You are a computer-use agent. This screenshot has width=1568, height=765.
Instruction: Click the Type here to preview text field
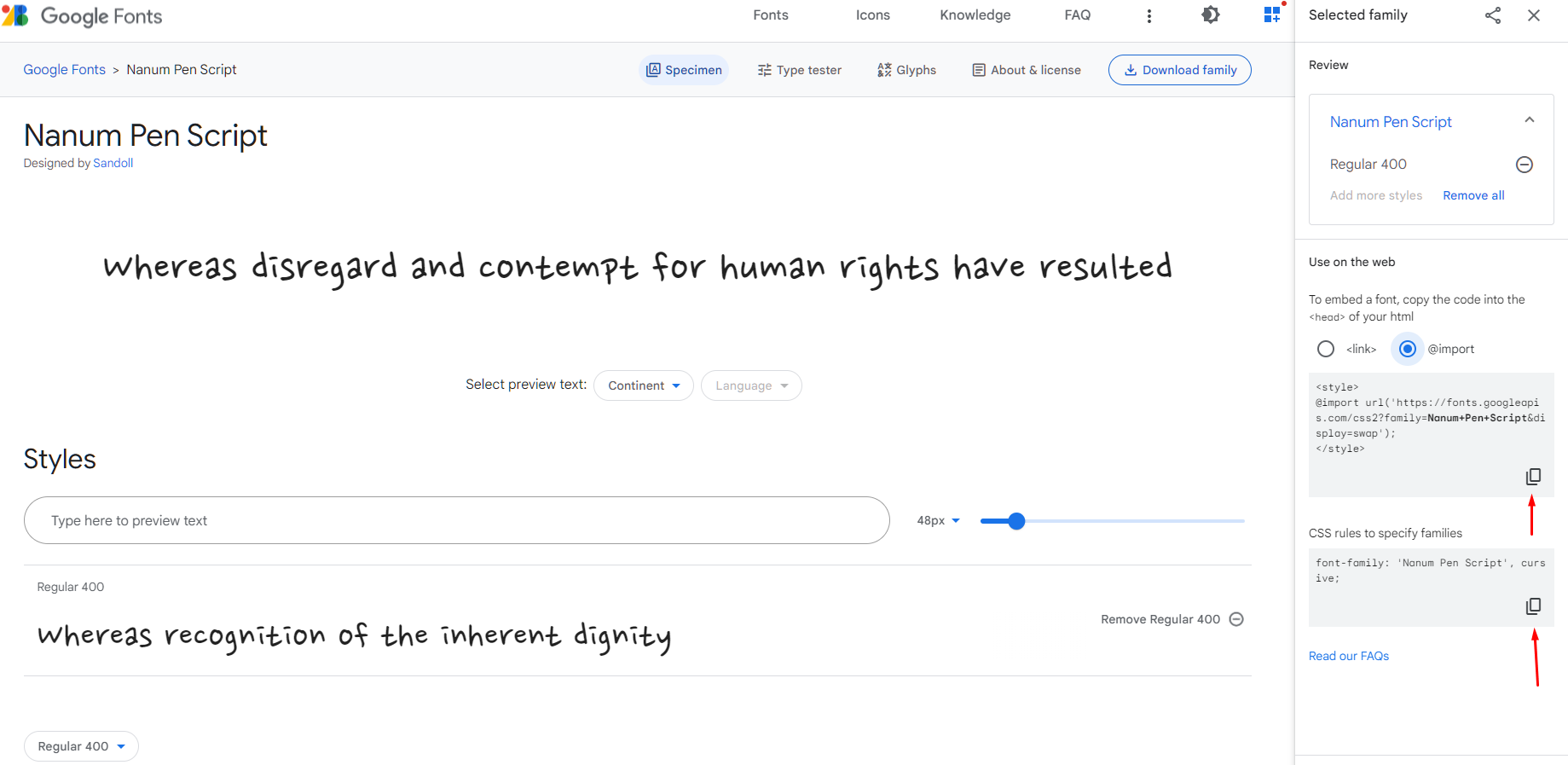(457, 520)
